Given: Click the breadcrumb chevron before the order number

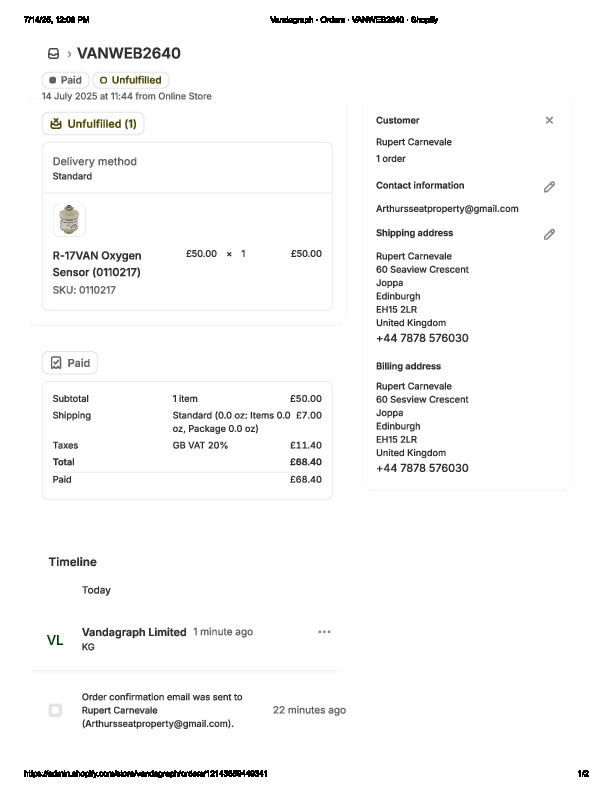Looking at the screenshot, I should tap(69, 54).
